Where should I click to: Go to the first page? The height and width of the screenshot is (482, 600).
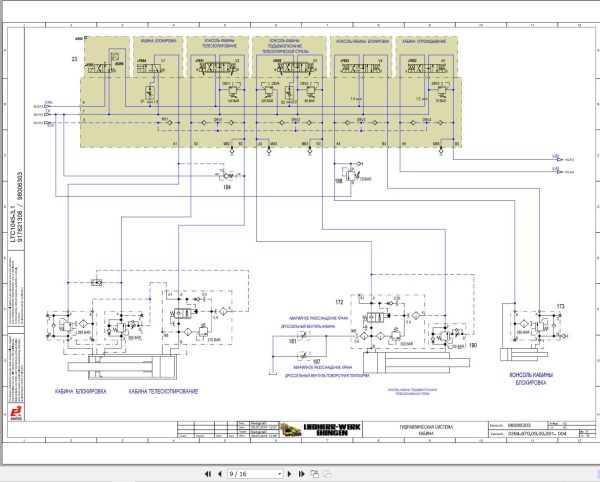click(x=208, y=474)
